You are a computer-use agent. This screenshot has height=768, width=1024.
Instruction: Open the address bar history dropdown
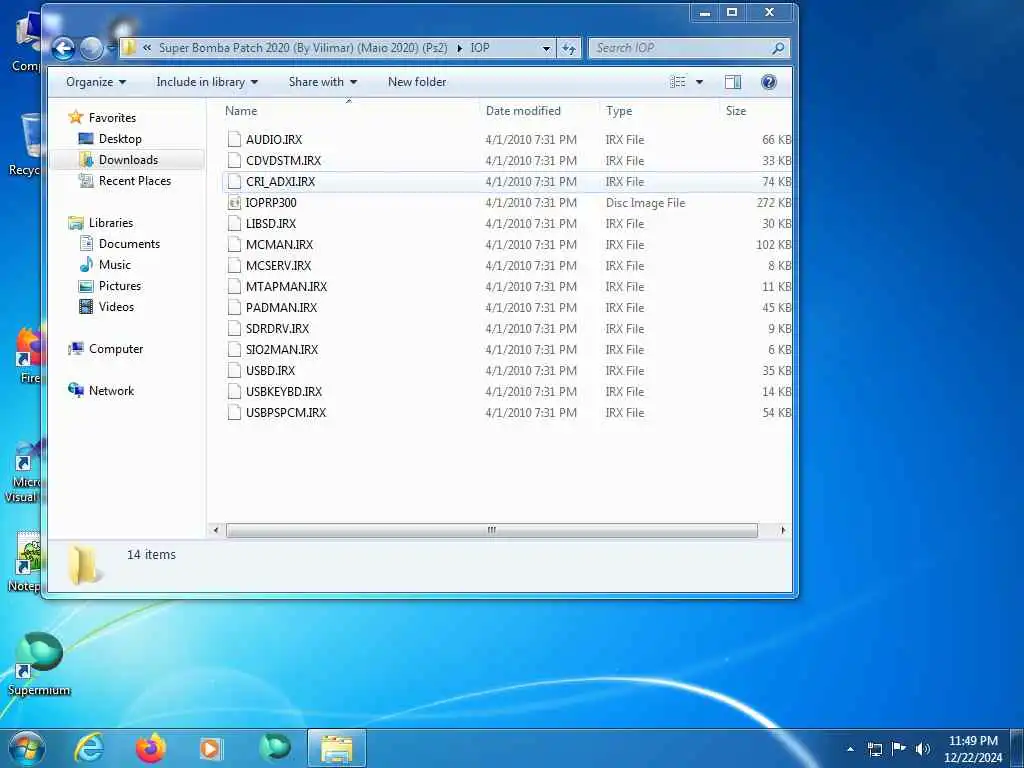point(547,48)
